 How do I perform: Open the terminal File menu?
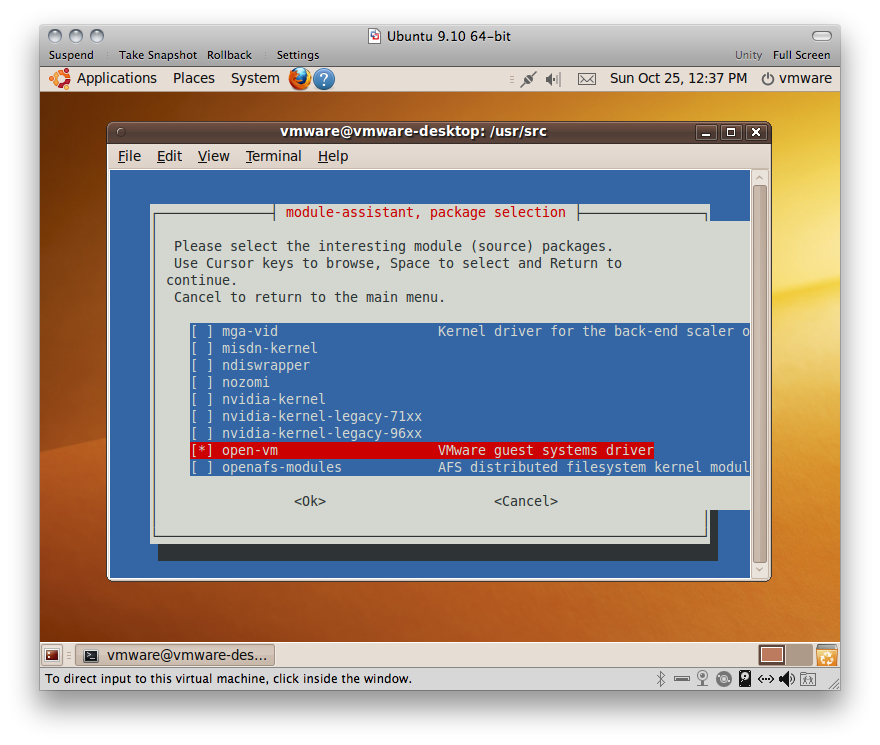[x=129, y=156]
